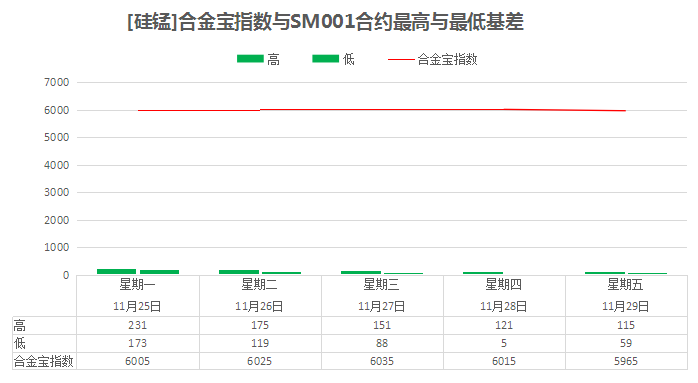Select the 11月27日 date label
Image resolution: width=698 pixels, height=383 pixels.
[381, 306]
